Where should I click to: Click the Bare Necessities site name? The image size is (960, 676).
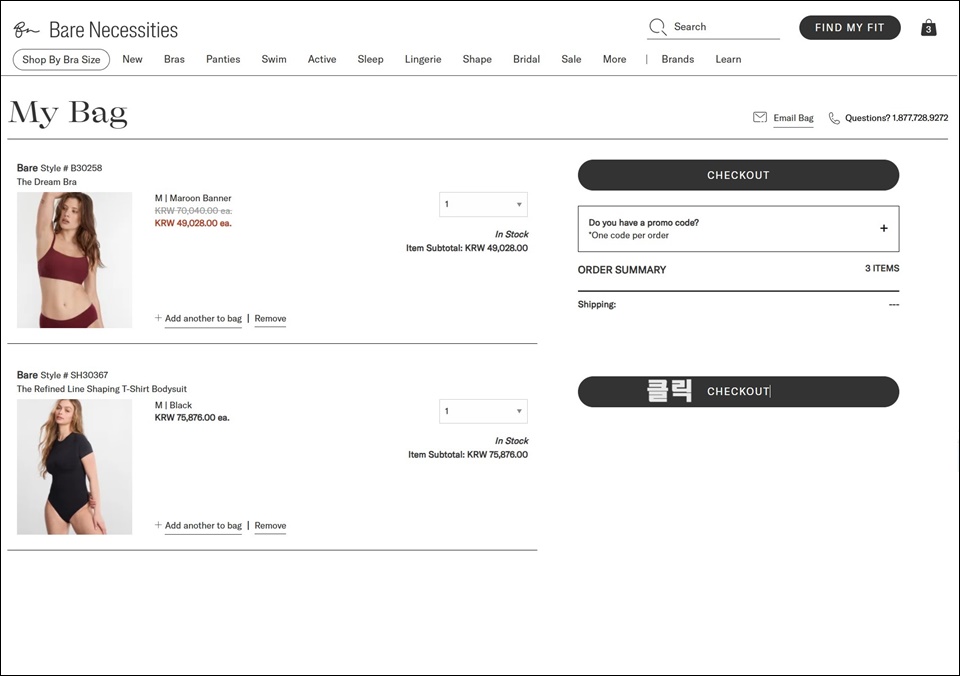tap(113, 29)
